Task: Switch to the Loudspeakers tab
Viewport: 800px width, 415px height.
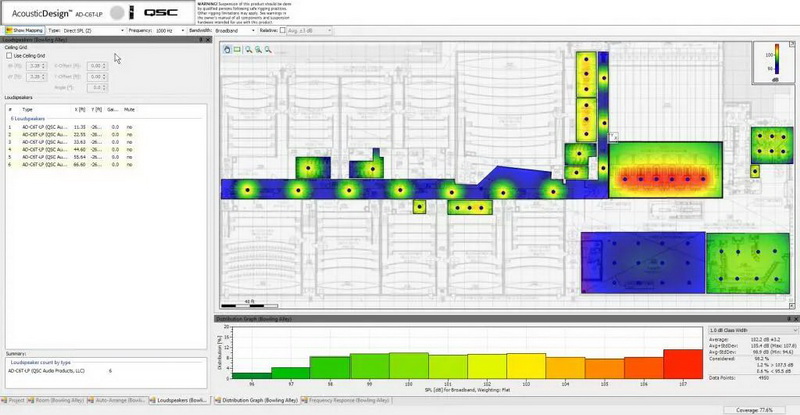Action: click(x=179, y=400)
